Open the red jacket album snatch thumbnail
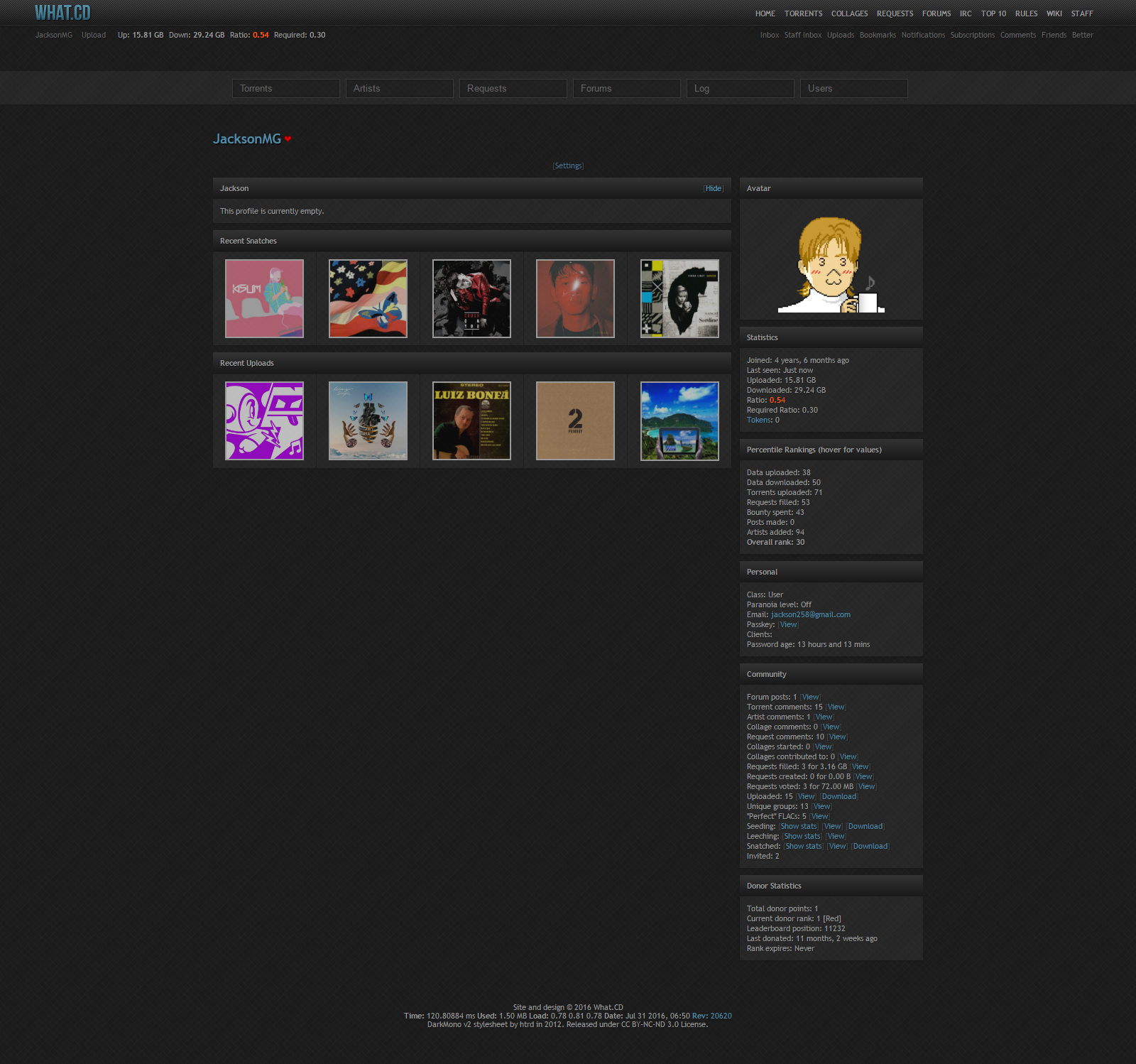Image resolution: width=1136 pixels, height=1064 pixels. (x=471, y=298)
